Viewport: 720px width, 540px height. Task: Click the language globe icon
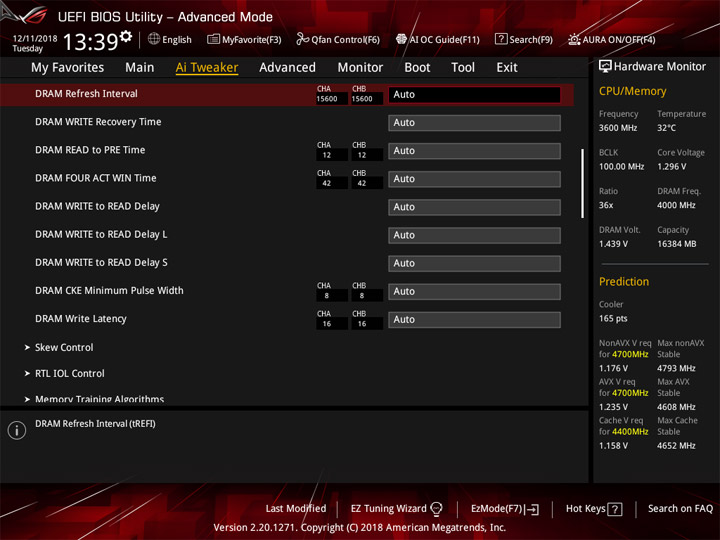coord(154,39)
